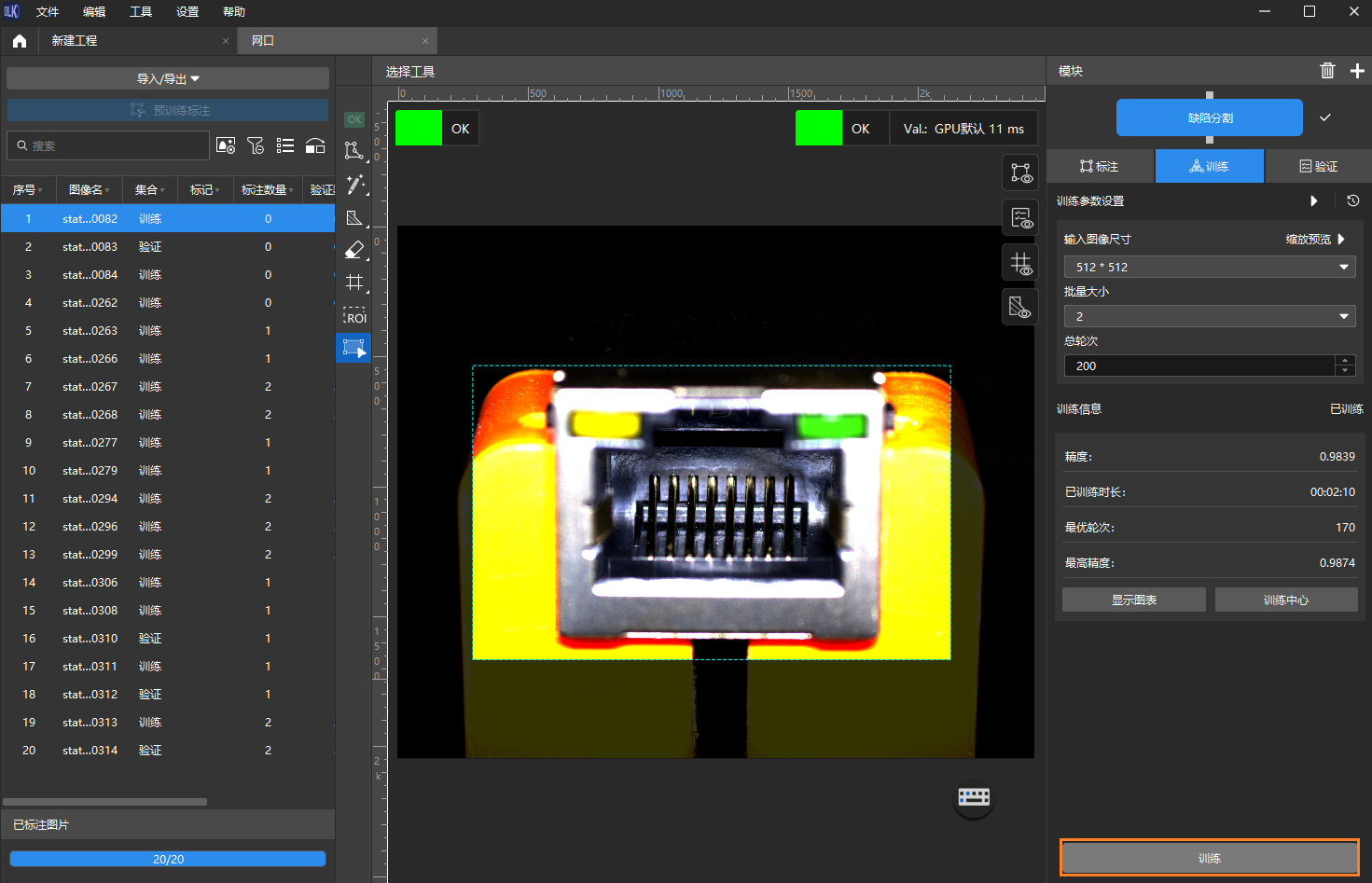Reset training parameters with the history icon
1372x883 pixels.
pos(1352,200)
